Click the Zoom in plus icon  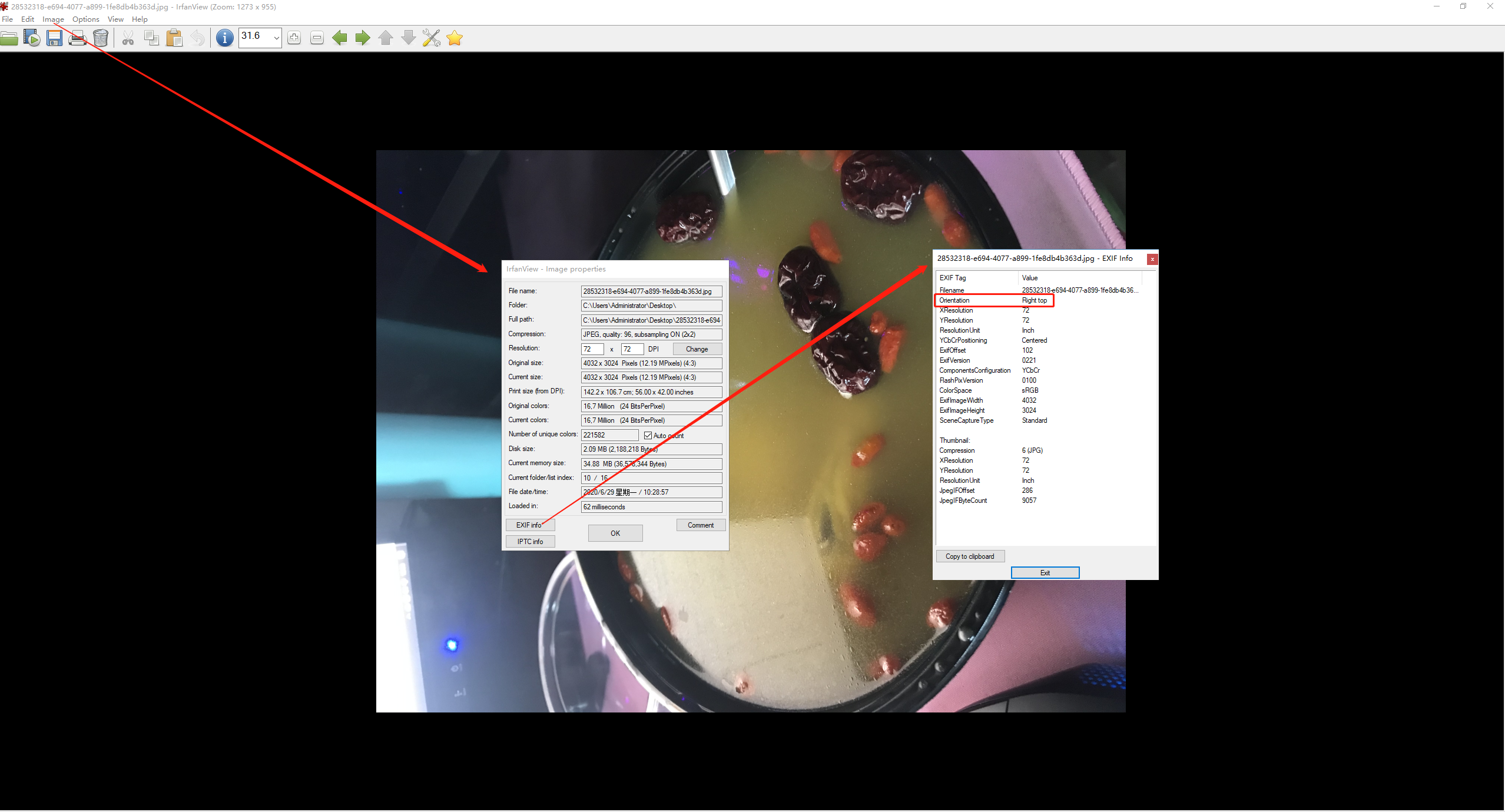(x=294, y=38)
